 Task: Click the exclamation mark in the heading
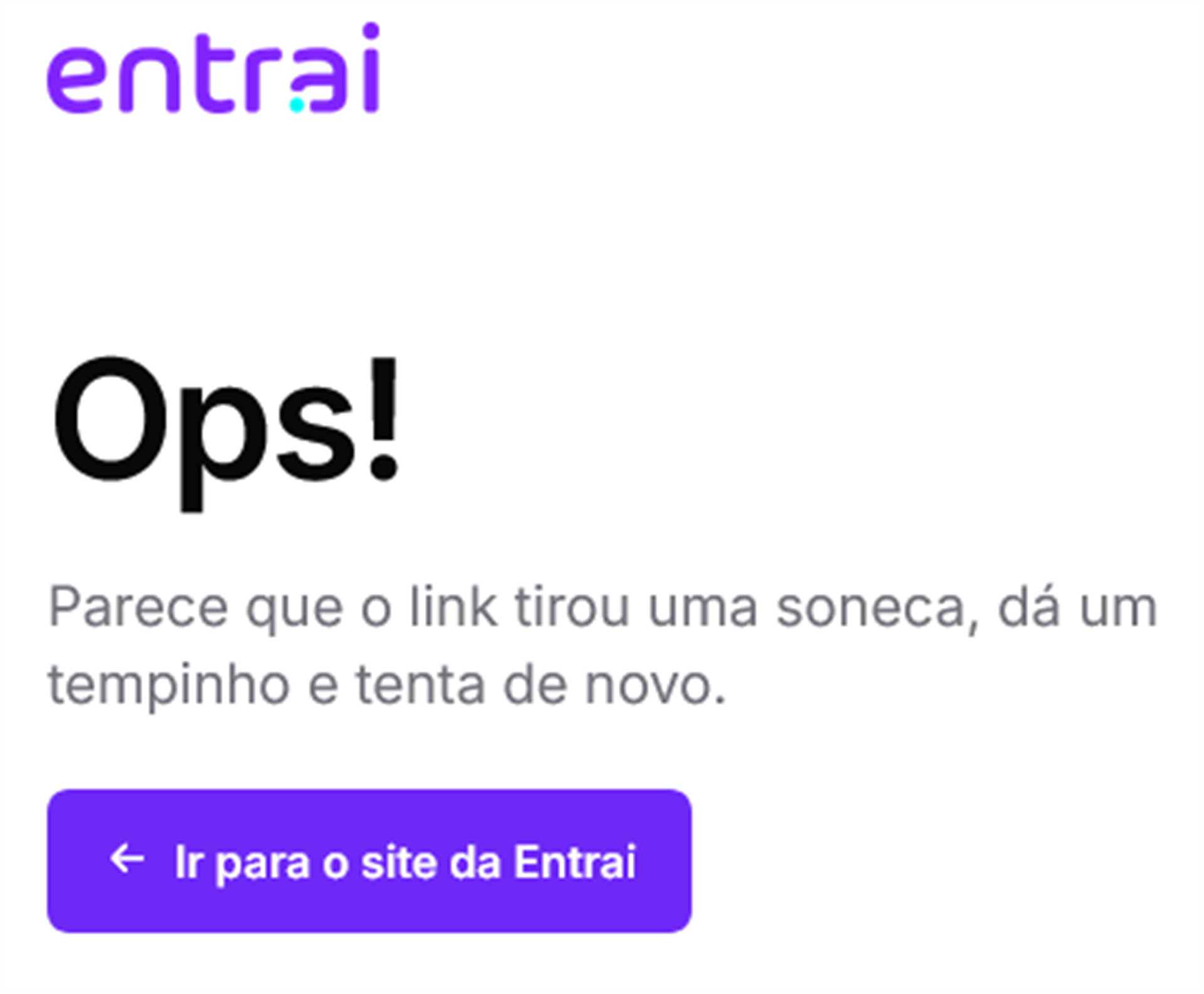pyautogui.click(x=383, y=418)
